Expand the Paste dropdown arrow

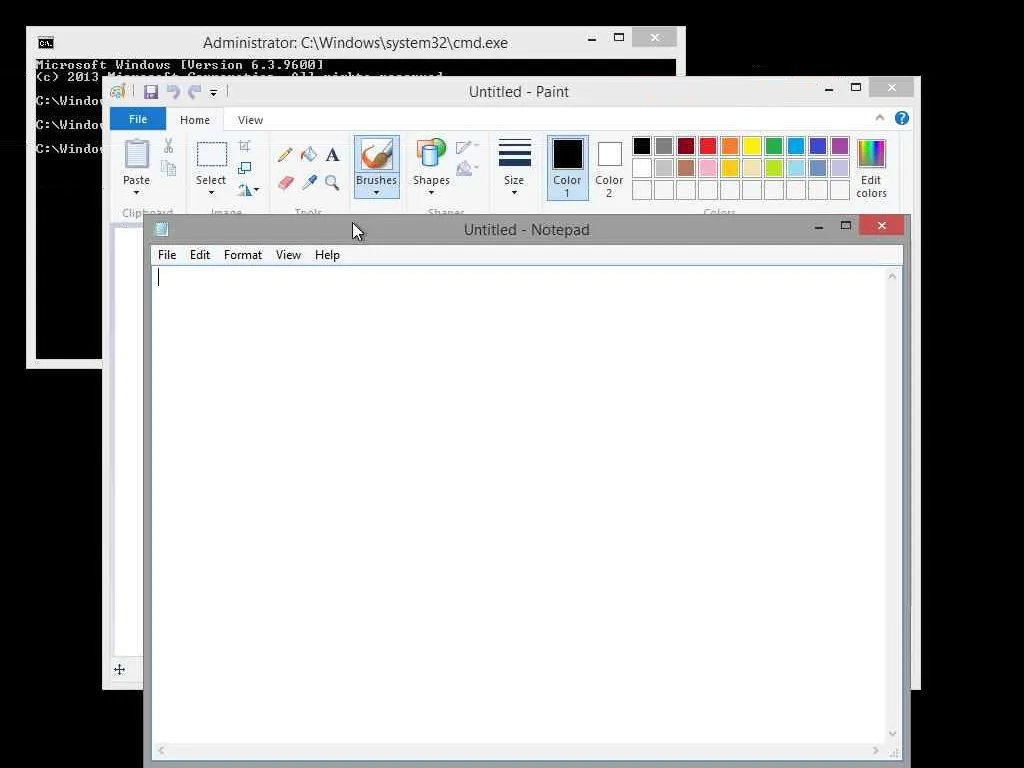[x=136, y=193]
